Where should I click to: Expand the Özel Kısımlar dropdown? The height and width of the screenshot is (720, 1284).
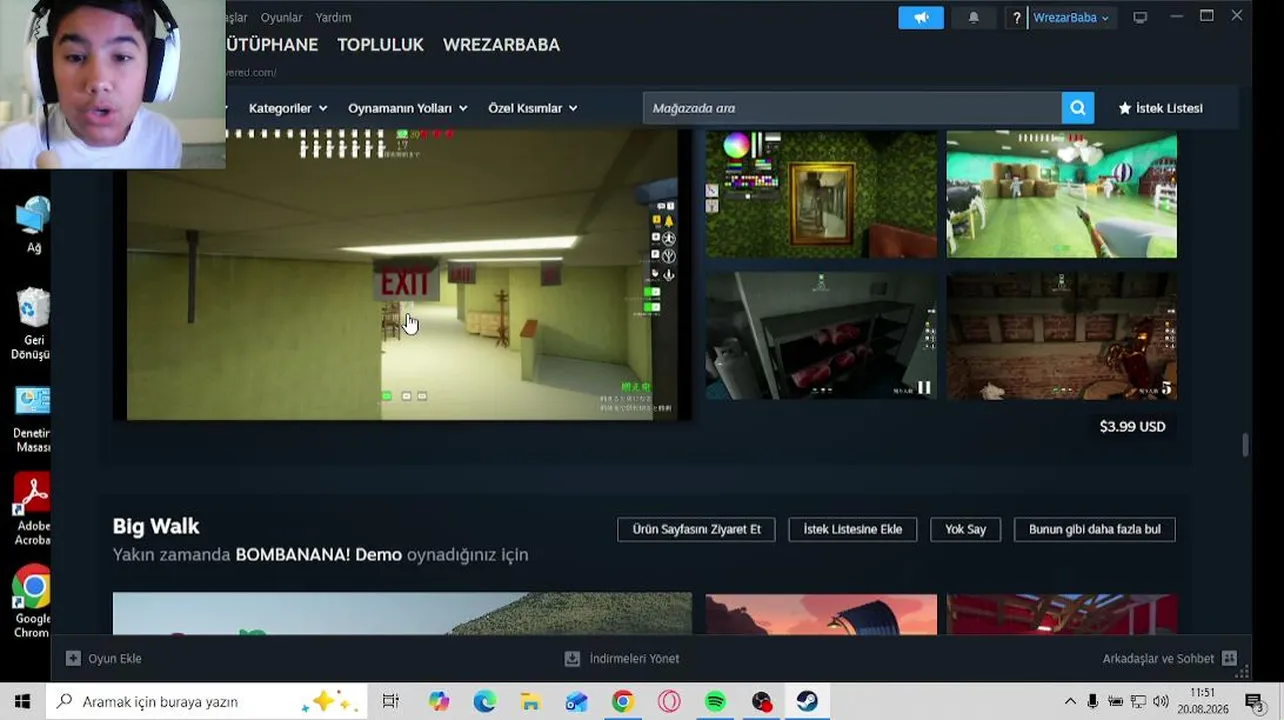(x=533, y=108)
